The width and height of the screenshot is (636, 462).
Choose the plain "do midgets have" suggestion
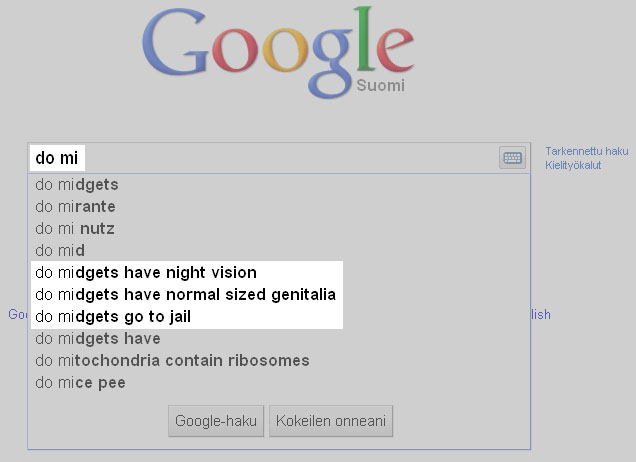[98, 339]
